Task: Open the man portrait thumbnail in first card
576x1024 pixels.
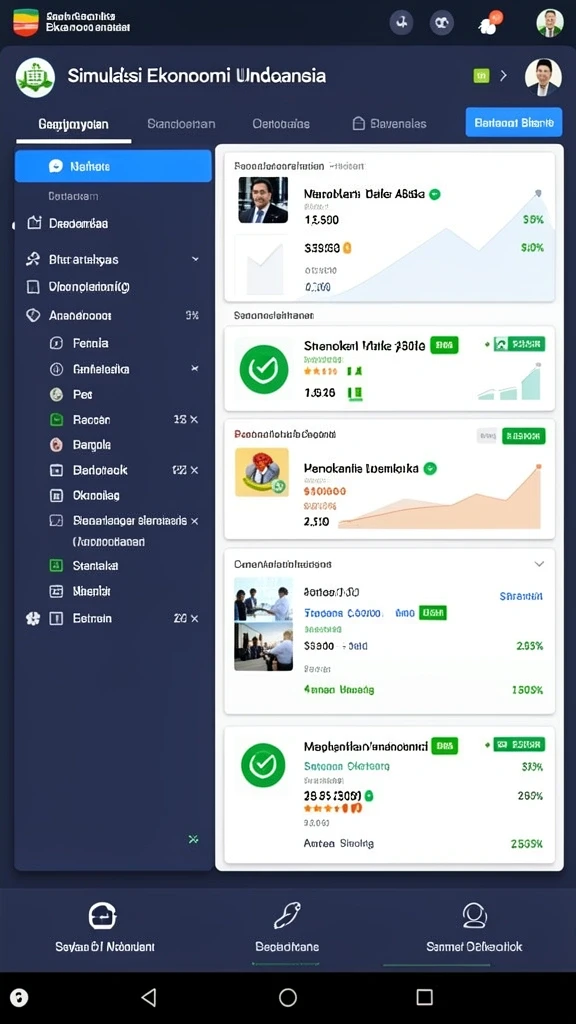Action: pyautogui.click(x=263, y=200)
